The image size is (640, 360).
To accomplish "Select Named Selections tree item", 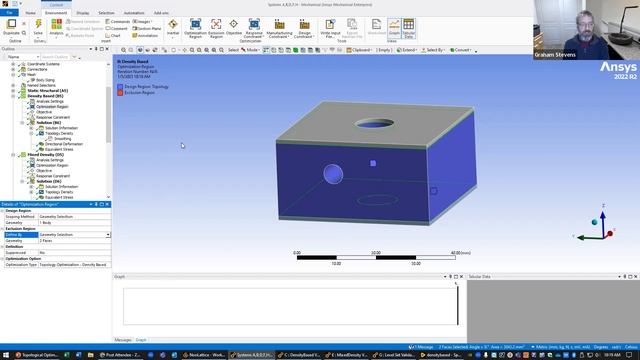I will [x=41, y=86].
